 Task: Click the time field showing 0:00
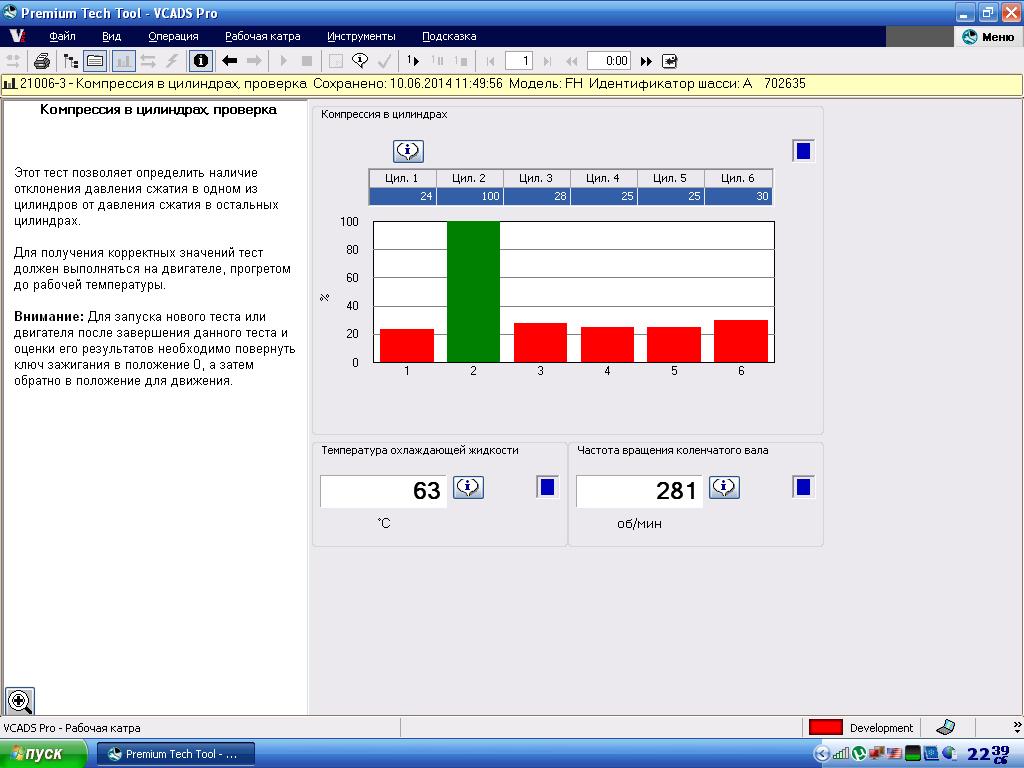point(609,61)
